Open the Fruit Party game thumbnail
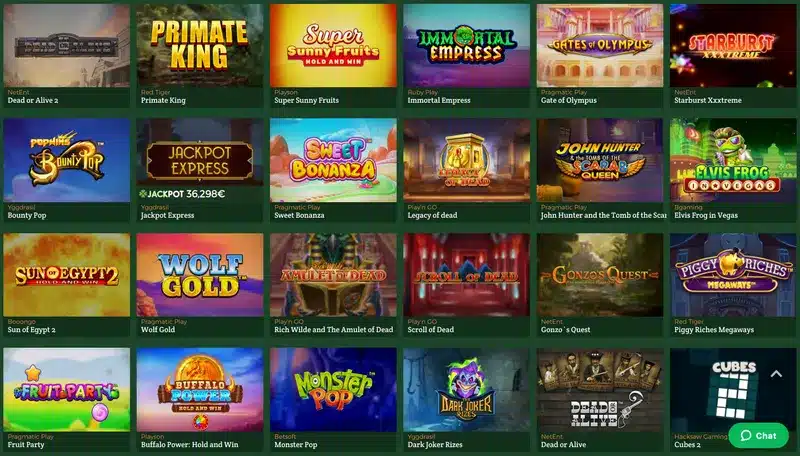The width and height of the screenshot is (800, 456). (66, 390)
